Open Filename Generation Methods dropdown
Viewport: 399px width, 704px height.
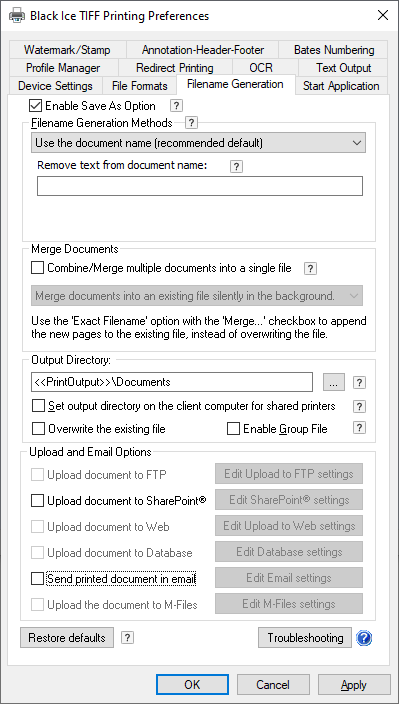tap(198, 143)
